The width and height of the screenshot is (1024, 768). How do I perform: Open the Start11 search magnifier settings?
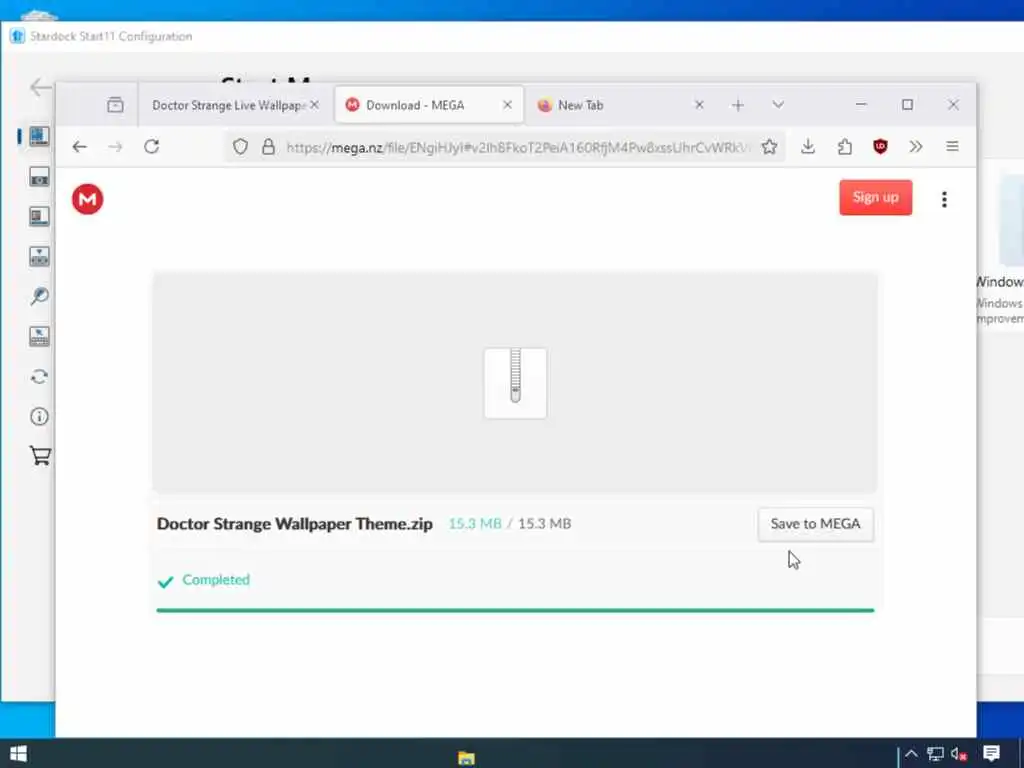[x=39, y=296]
